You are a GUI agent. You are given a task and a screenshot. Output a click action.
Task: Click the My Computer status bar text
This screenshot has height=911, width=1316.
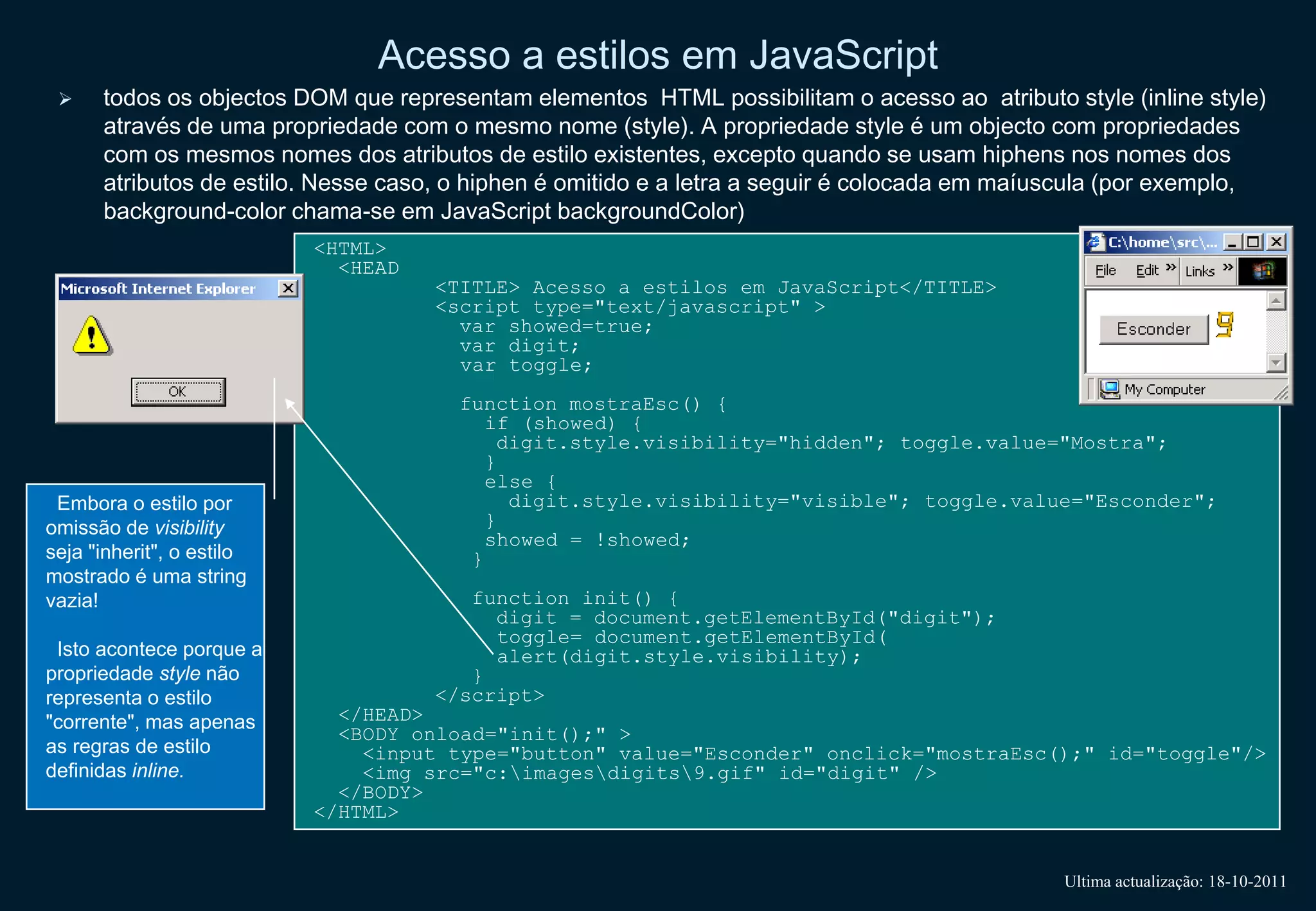click(x=1164, y=389)
